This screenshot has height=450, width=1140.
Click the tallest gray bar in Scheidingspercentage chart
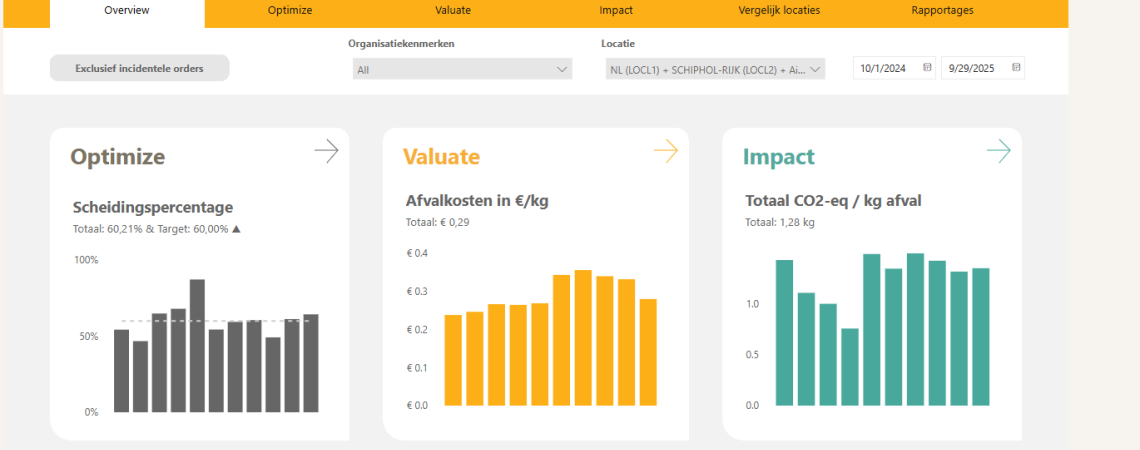tap(197, 345)
